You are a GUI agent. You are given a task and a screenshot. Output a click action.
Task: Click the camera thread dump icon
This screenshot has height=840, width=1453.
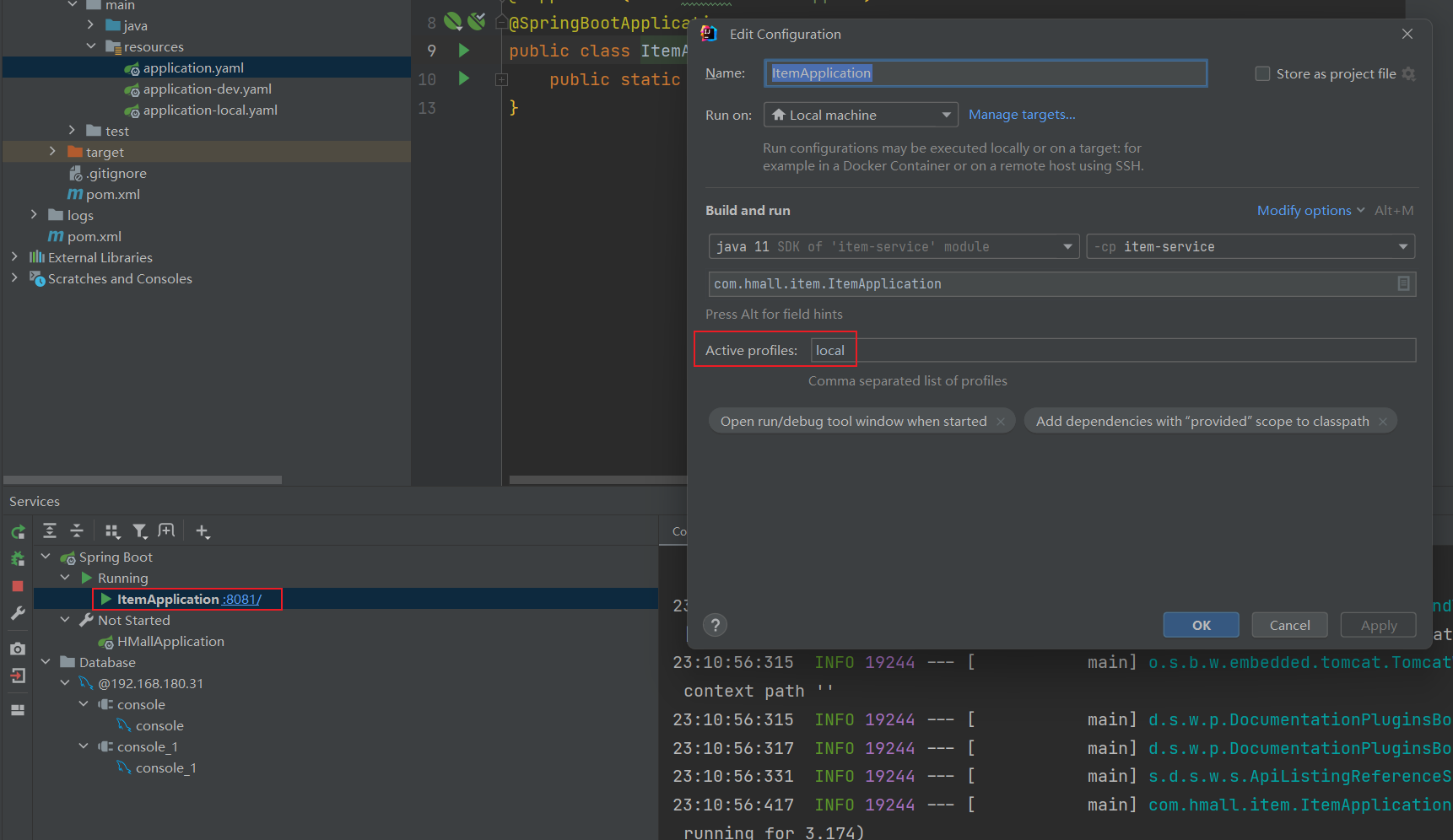18,649
